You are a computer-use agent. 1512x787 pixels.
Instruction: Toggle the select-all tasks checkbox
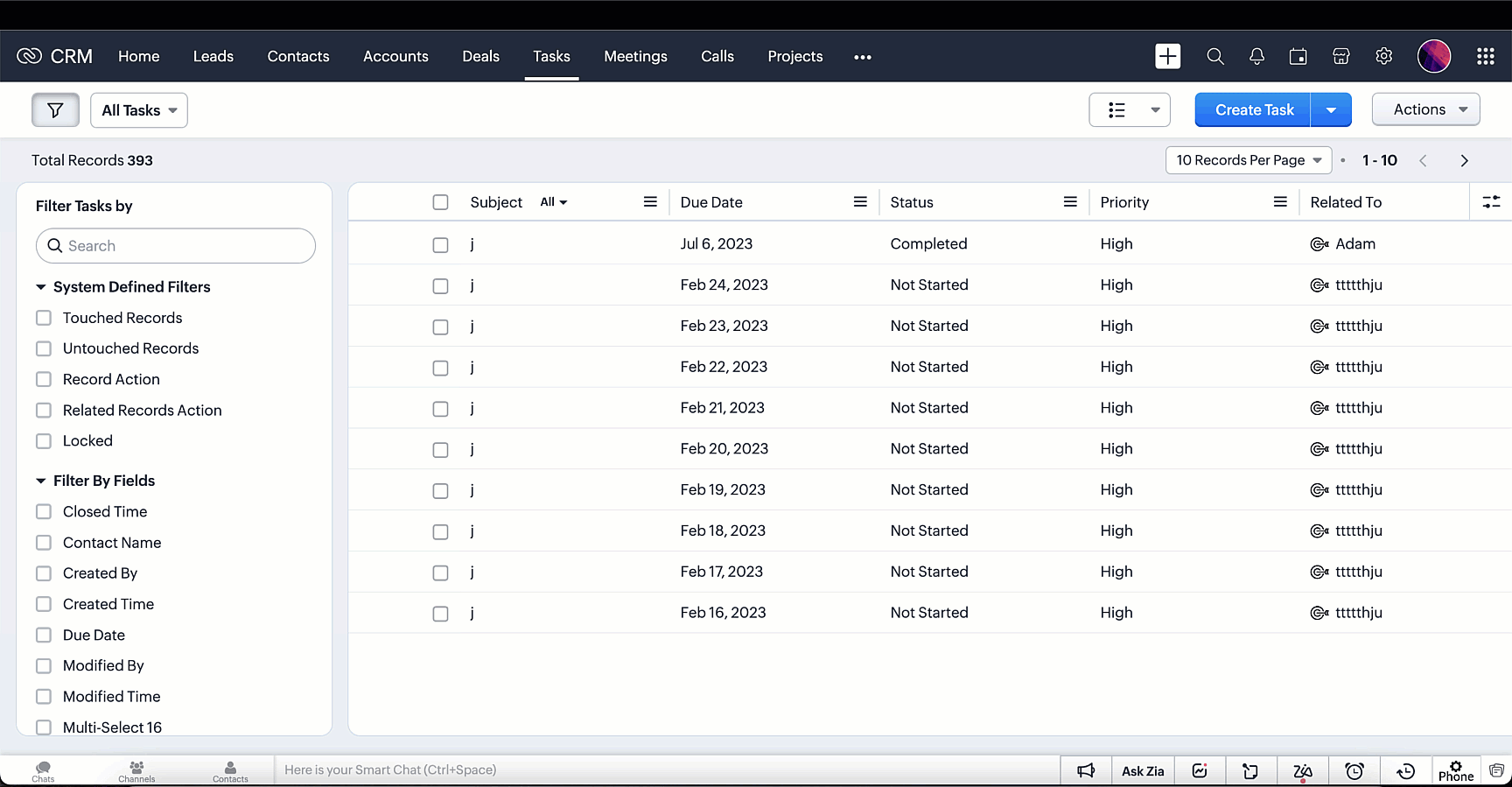point(440,202)
